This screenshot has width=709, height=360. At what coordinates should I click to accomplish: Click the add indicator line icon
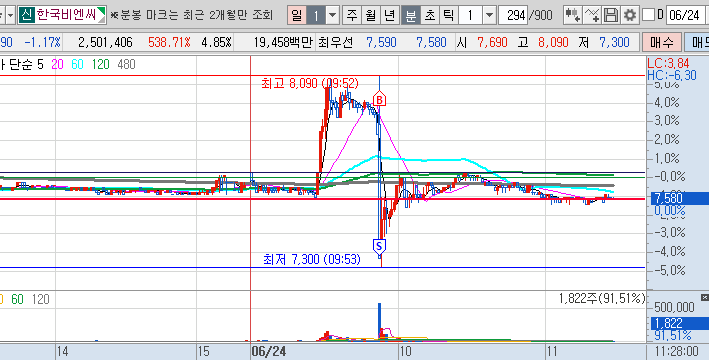tap(591, 16)
